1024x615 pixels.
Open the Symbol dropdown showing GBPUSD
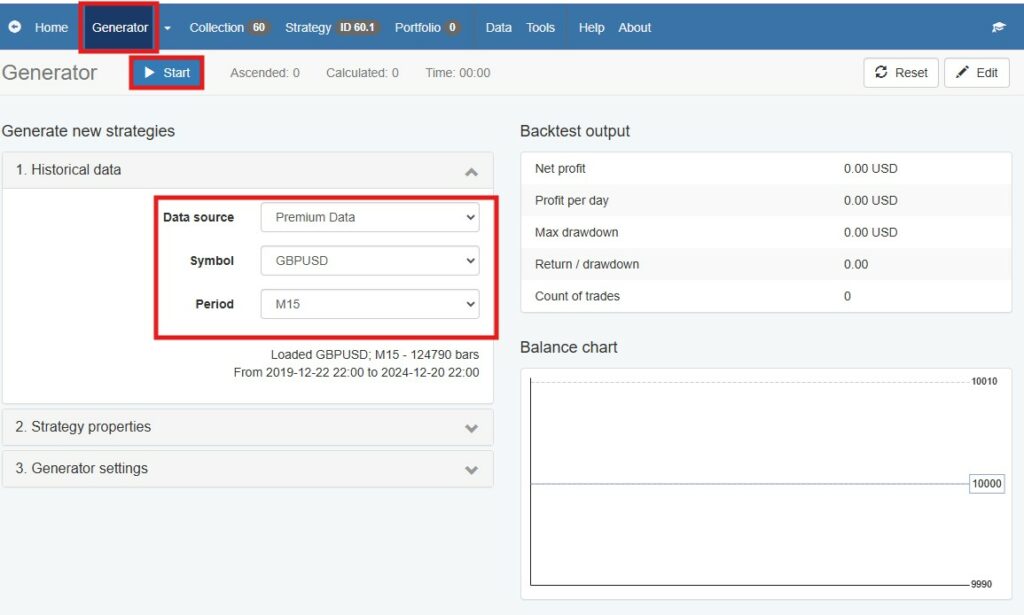[x=369, y=260]
